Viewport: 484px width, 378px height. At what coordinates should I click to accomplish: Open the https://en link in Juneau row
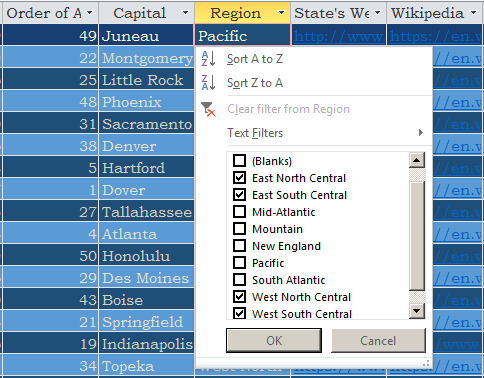click(436, 36)
